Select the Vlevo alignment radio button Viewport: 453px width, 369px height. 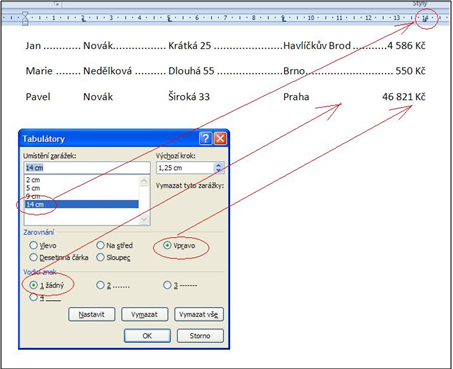coord(33,246)
